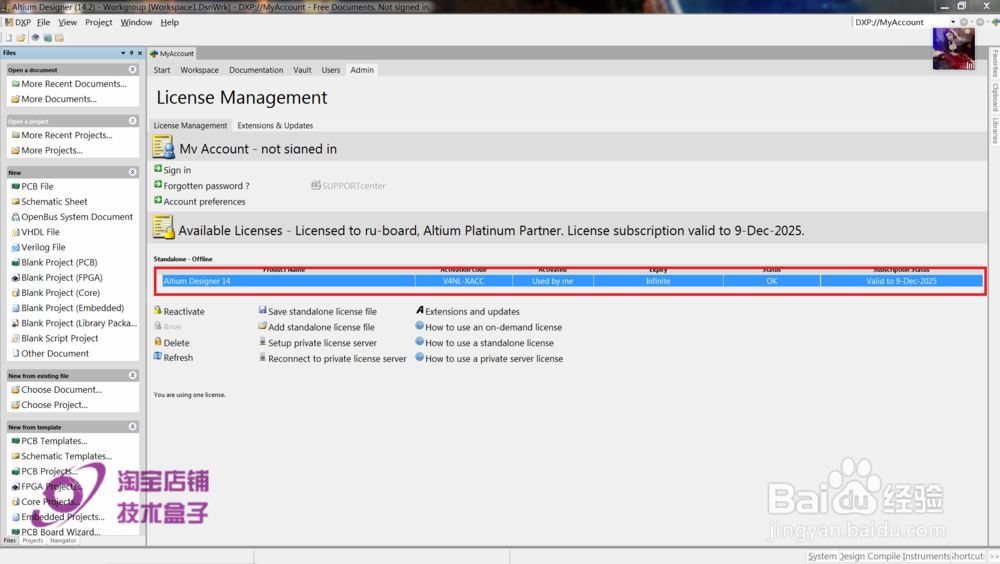
Task: Pin the Files panel with pushpin icon
Action: (x=131, y=53)
